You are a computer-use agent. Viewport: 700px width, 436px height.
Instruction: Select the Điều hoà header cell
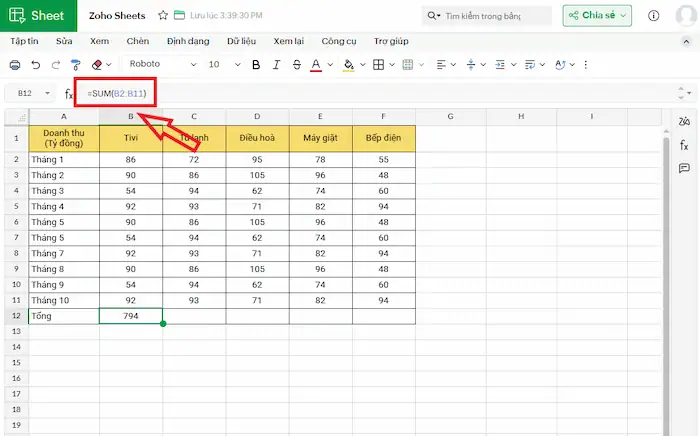pyautogui.click(x=257, y=138)
